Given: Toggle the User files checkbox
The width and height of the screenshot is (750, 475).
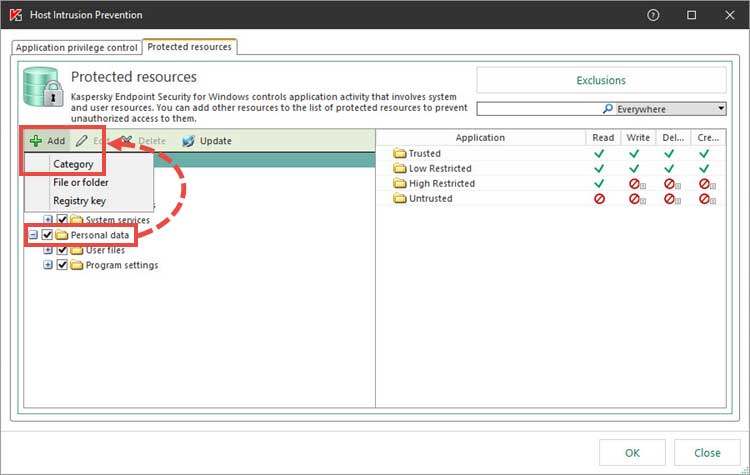Looking at the screenshot, I should pos(62,250).
